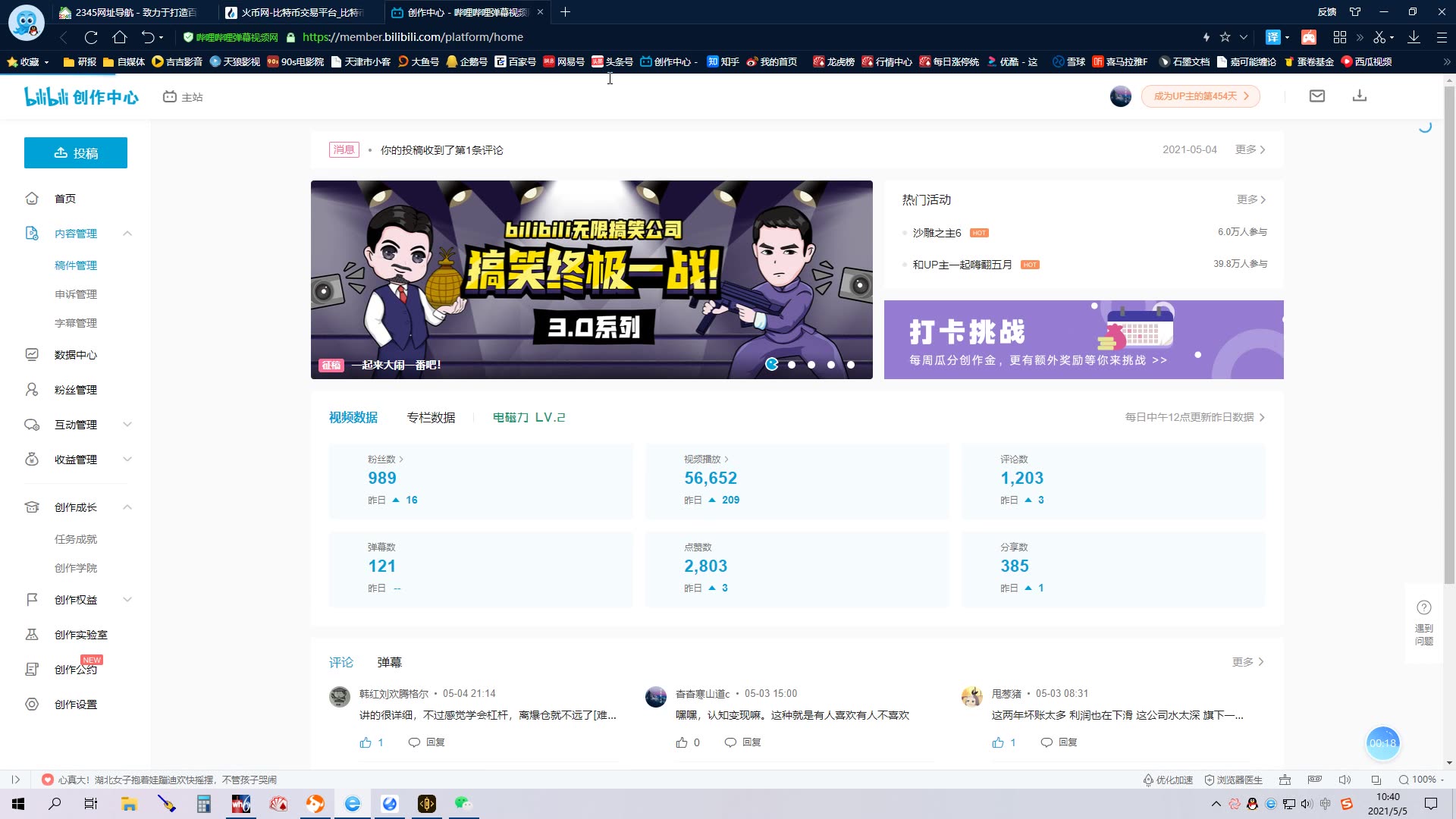Switch to 专栏数据 tab
Viewport: 1456px width, 819px height.
point(431,418)
